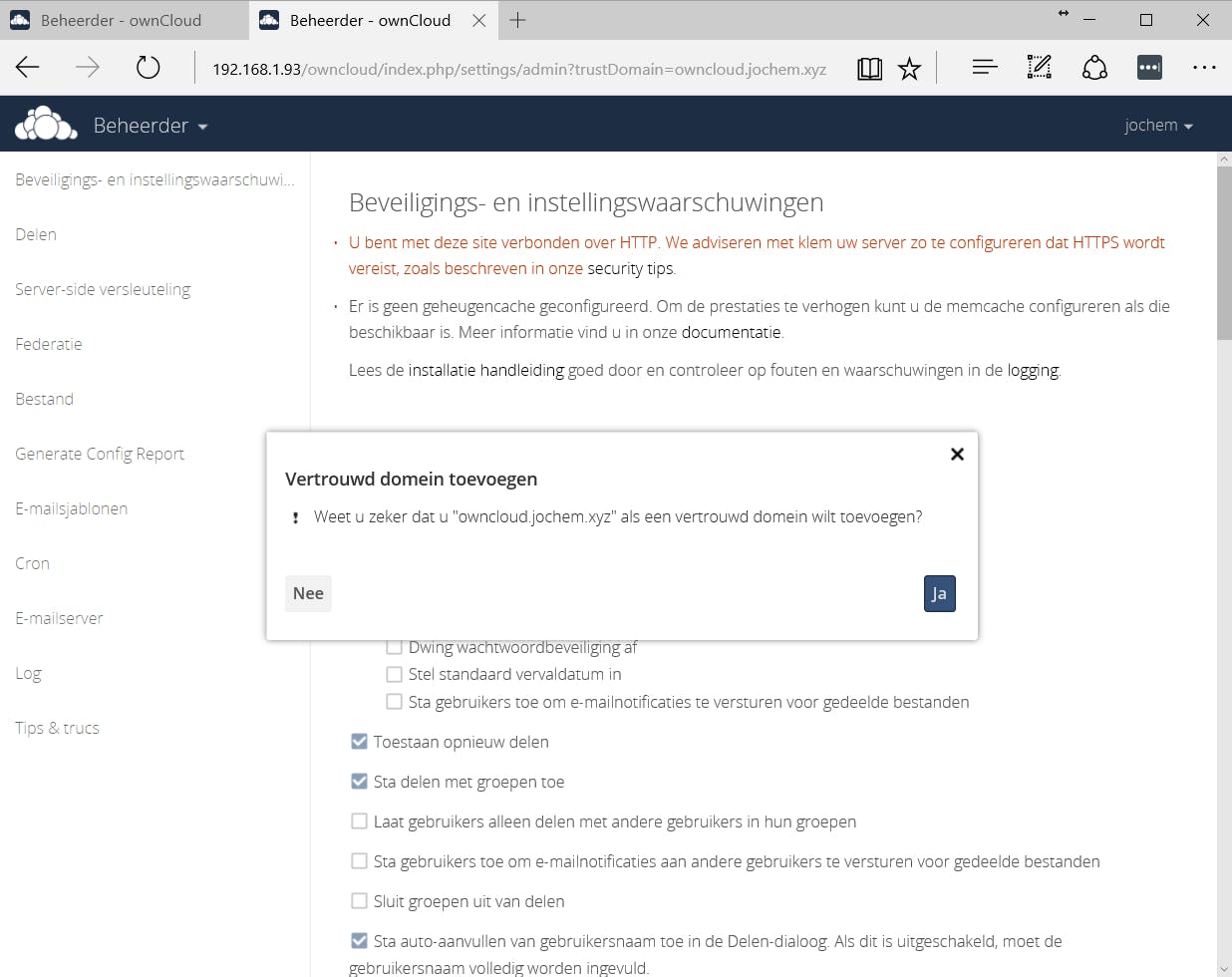Close the trusted domain dialog with X
This screenshot has height=977, width=1232.
tap(957, 454)
